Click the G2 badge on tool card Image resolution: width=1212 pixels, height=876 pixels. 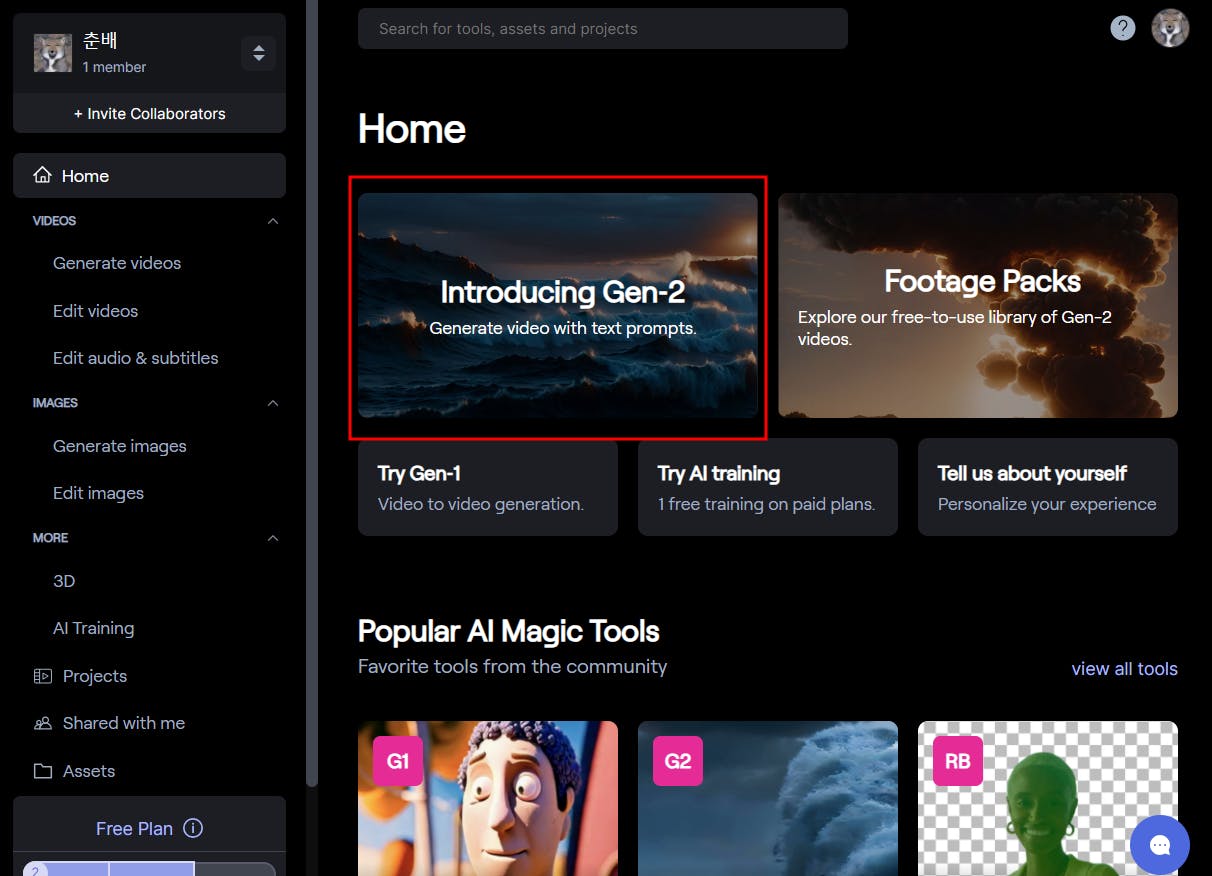pos(678,761)
